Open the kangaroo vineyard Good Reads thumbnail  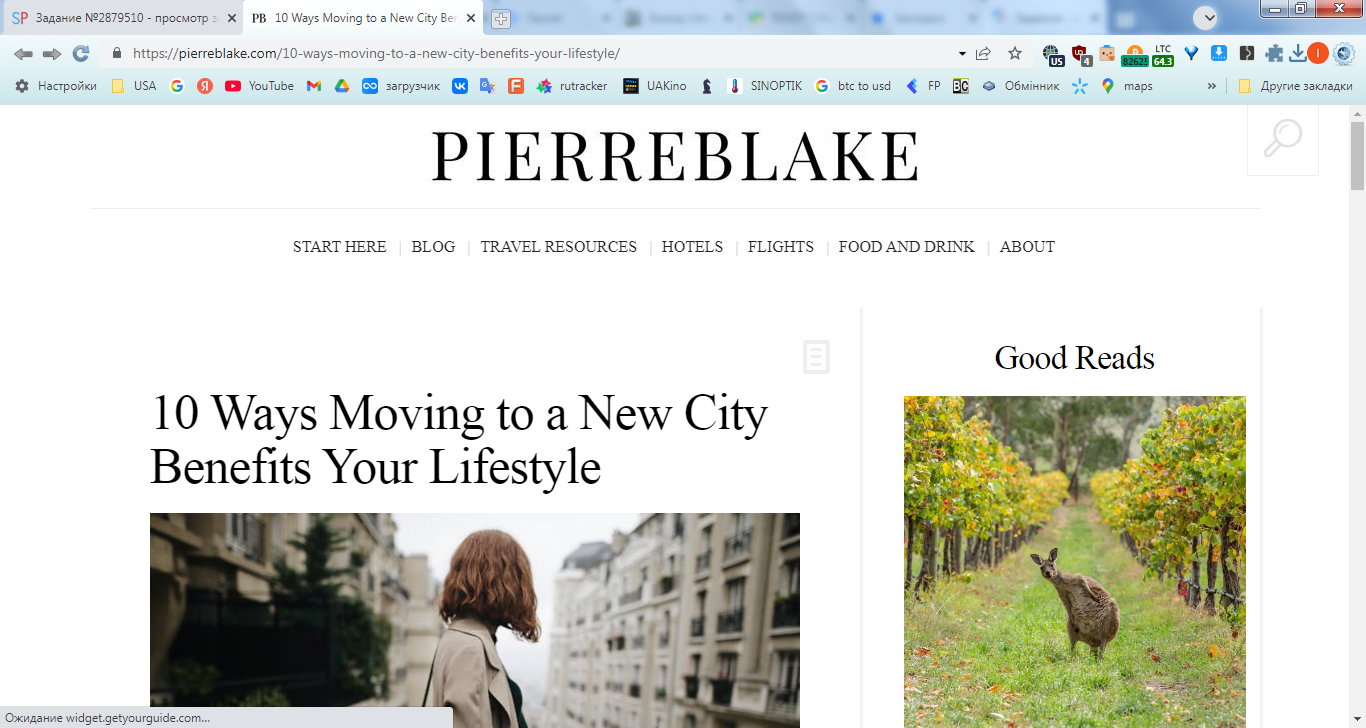pyautogui.click(x=1075, y=561)
